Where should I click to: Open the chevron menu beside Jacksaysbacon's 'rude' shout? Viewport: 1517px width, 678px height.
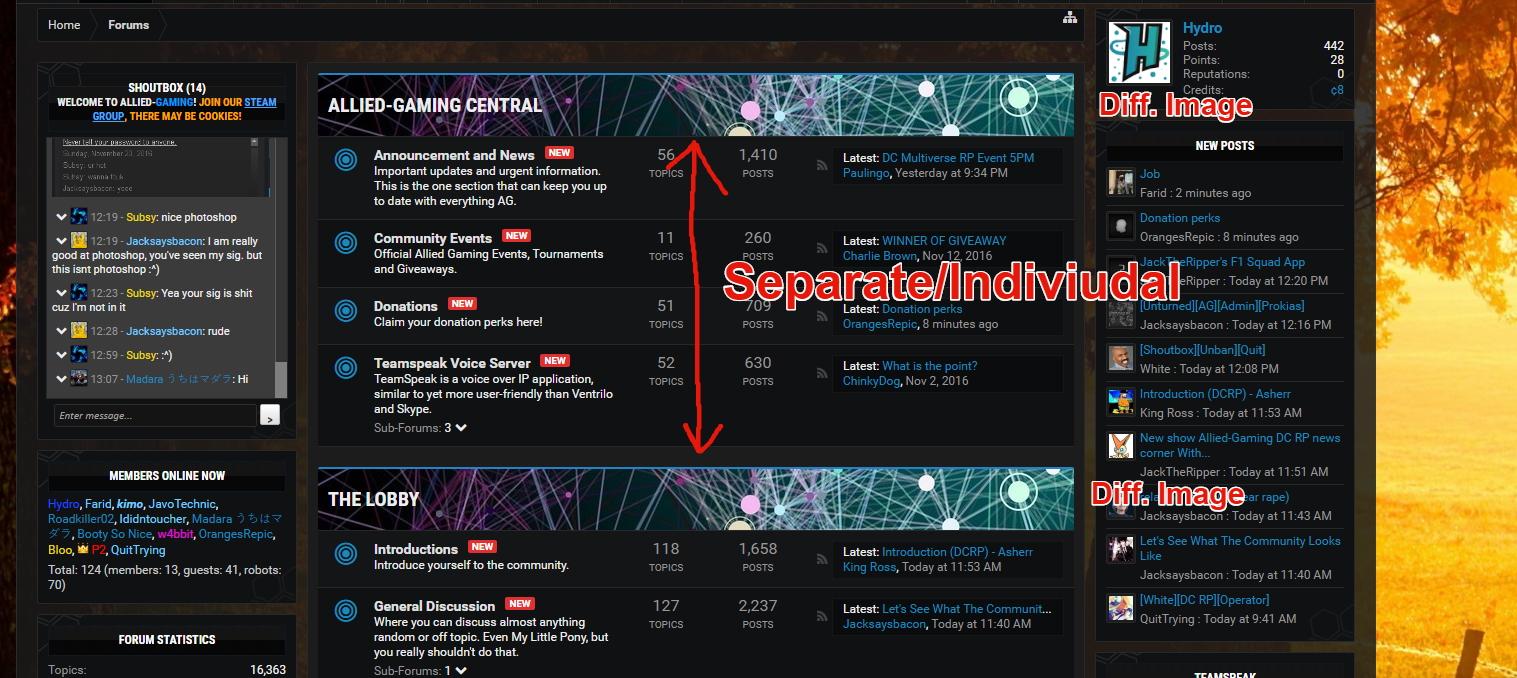click(x=61, y=330)
